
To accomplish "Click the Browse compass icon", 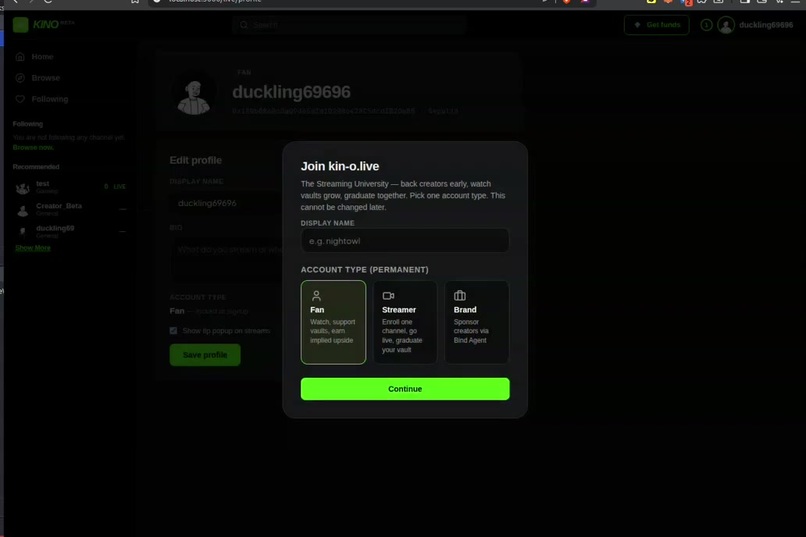I will [x=20, y=78].
